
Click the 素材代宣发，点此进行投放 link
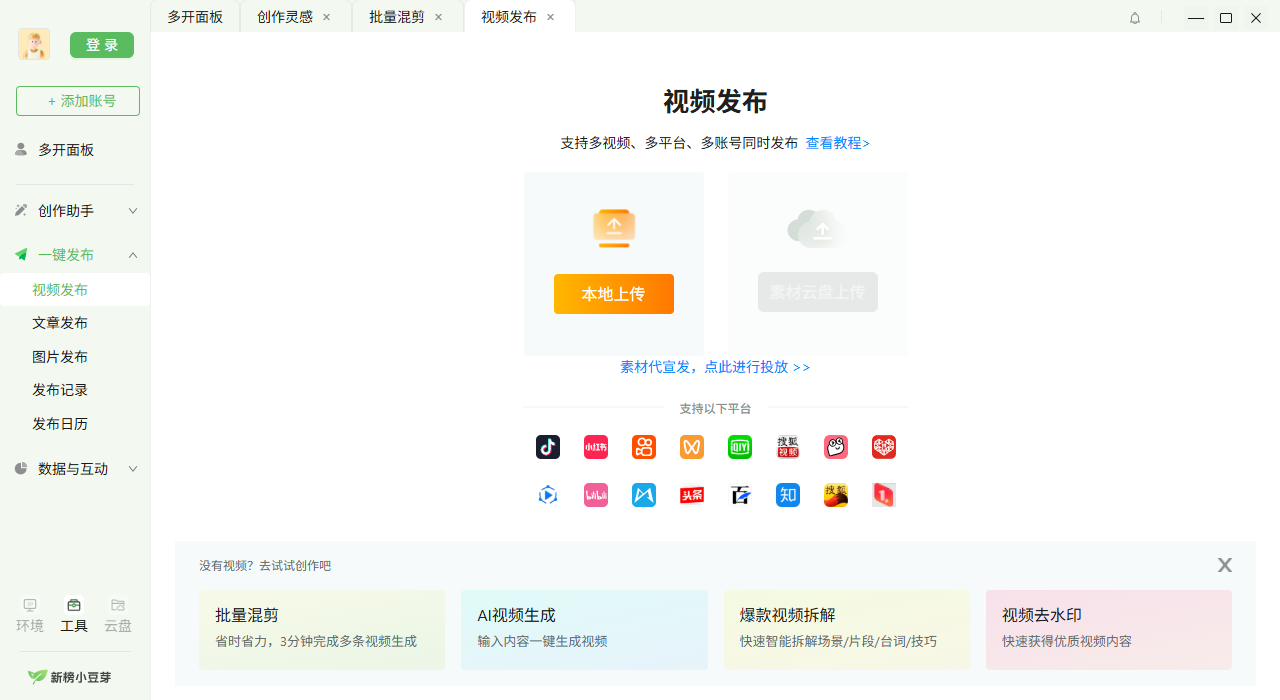(715, 367)
